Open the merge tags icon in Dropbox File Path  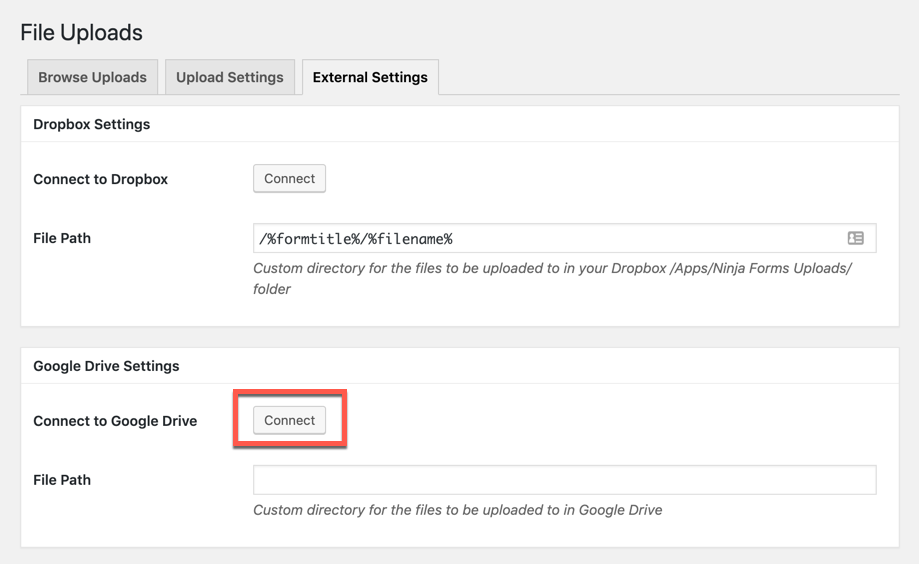tap(855, 238)
